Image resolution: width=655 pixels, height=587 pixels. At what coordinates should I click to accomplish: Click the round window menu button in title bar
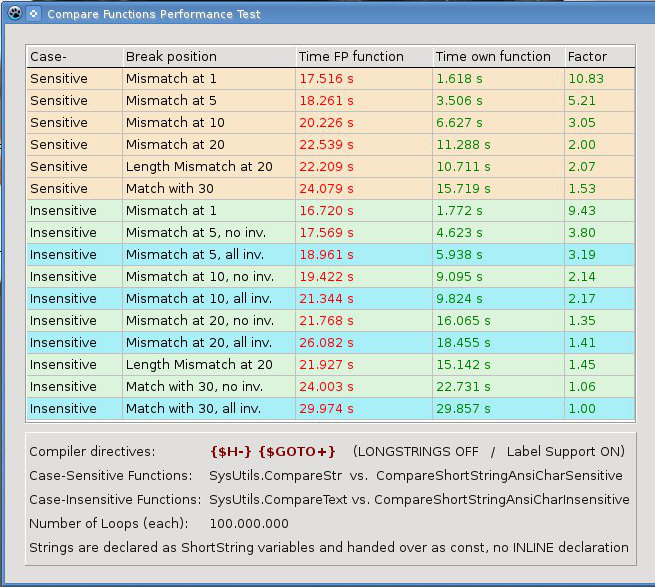(33, 14)
